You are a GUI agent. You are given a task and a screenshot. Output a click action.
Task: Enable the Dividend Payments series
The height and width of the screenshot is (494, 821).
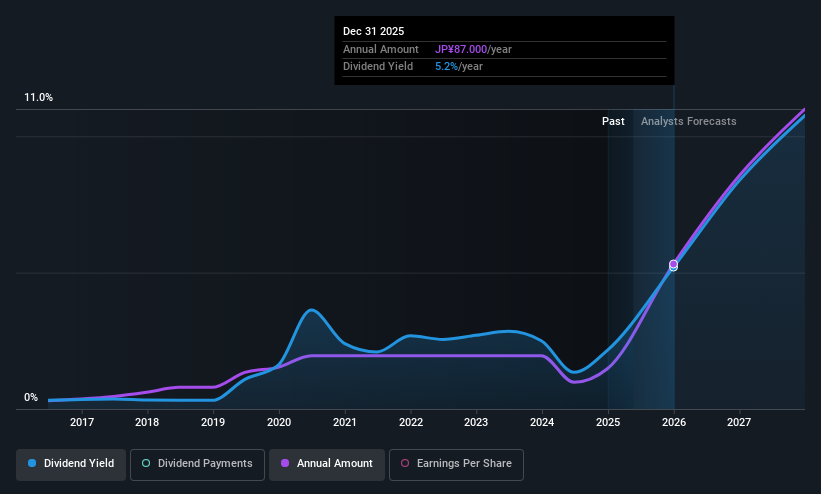pyautogui.click(x=197, y=465)
